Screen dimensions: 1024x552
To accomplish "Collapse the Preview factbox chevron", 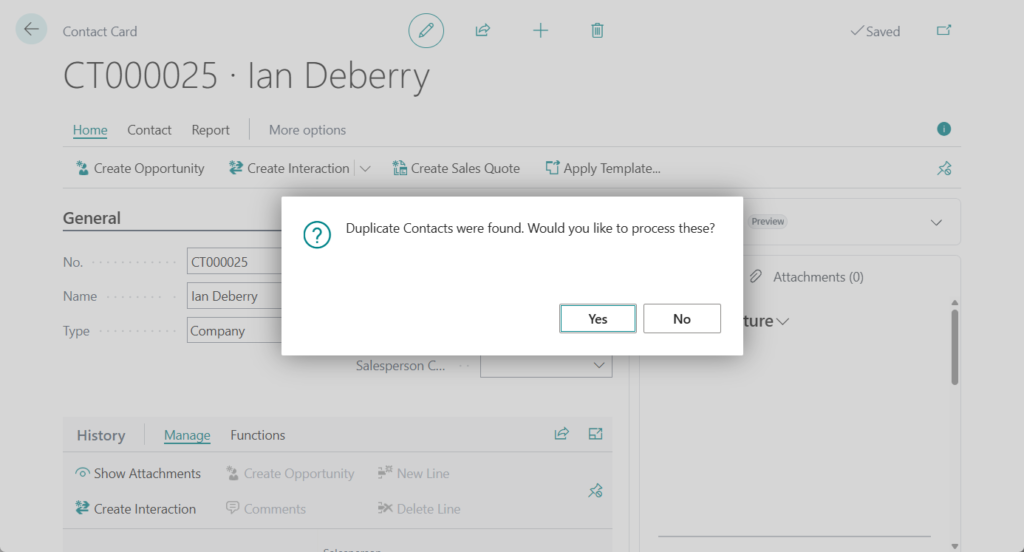I will point(936,222).
